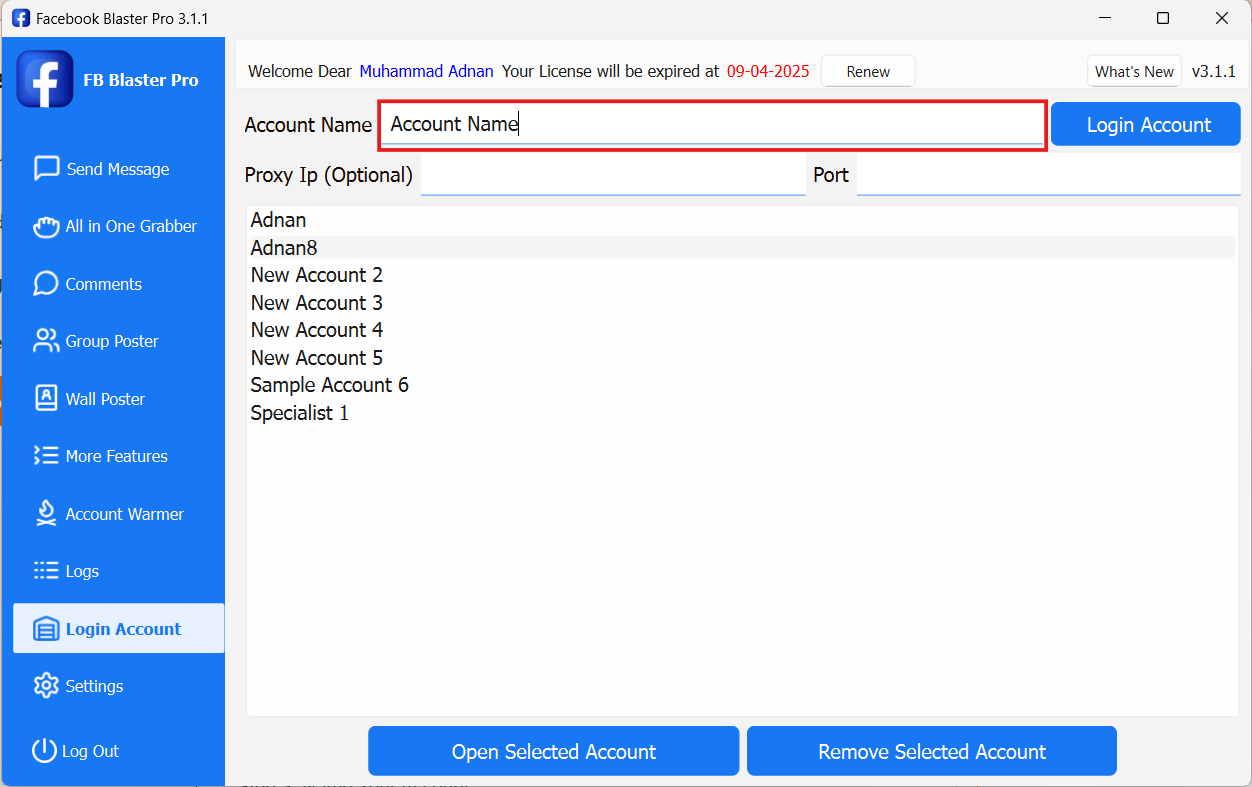Image resolution: width=1252 pixels, height=787 pixels.
Task: Click Open Selected Account button
Action: tap(553, 752)
